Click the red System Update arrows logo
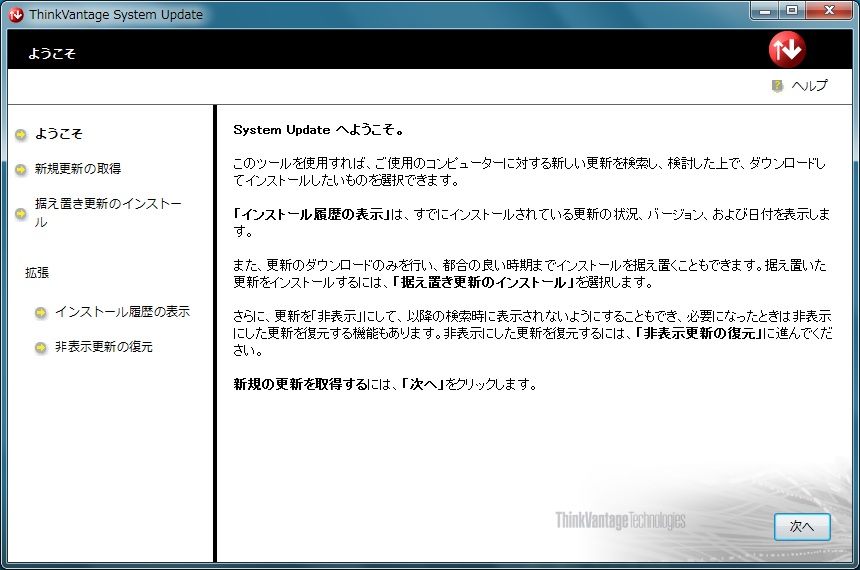This screenshot has height=570, width=860. tap(787, 49)
